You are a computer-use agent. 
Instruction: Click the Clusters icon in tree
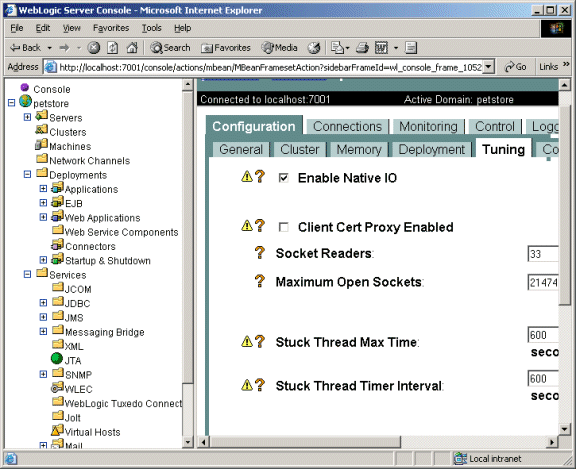(42, 130)
